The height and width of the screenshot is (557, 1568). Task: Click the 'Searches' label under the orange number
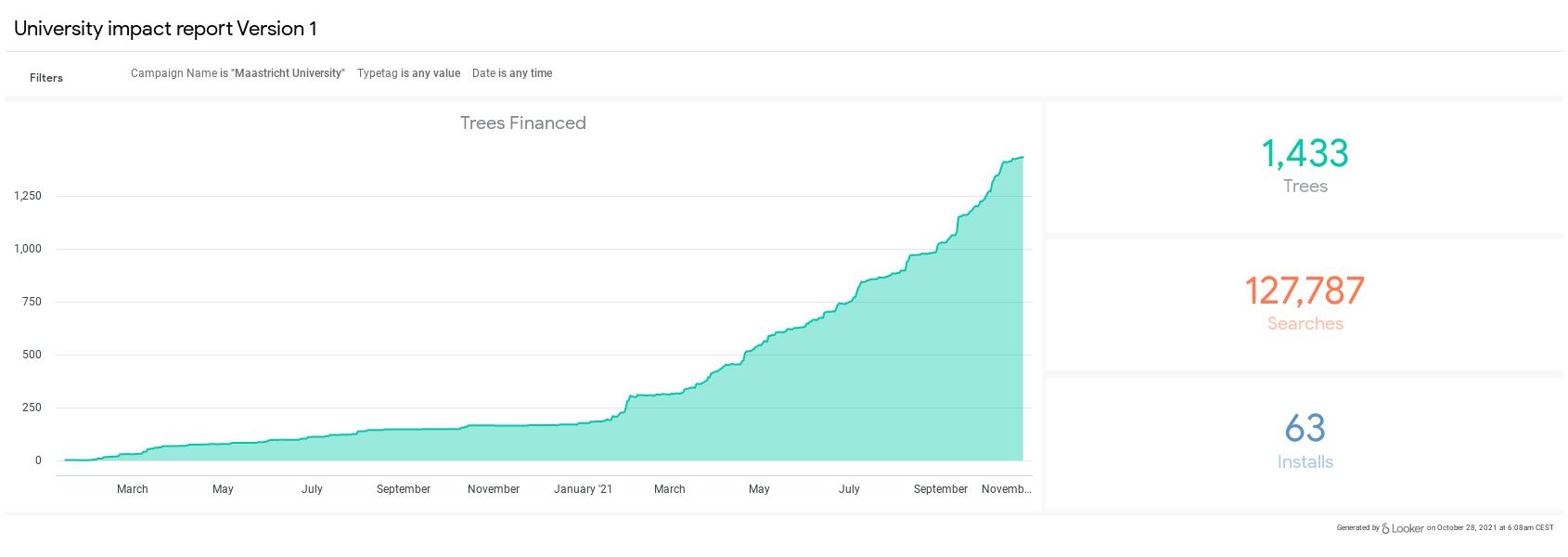(1305, 323)
